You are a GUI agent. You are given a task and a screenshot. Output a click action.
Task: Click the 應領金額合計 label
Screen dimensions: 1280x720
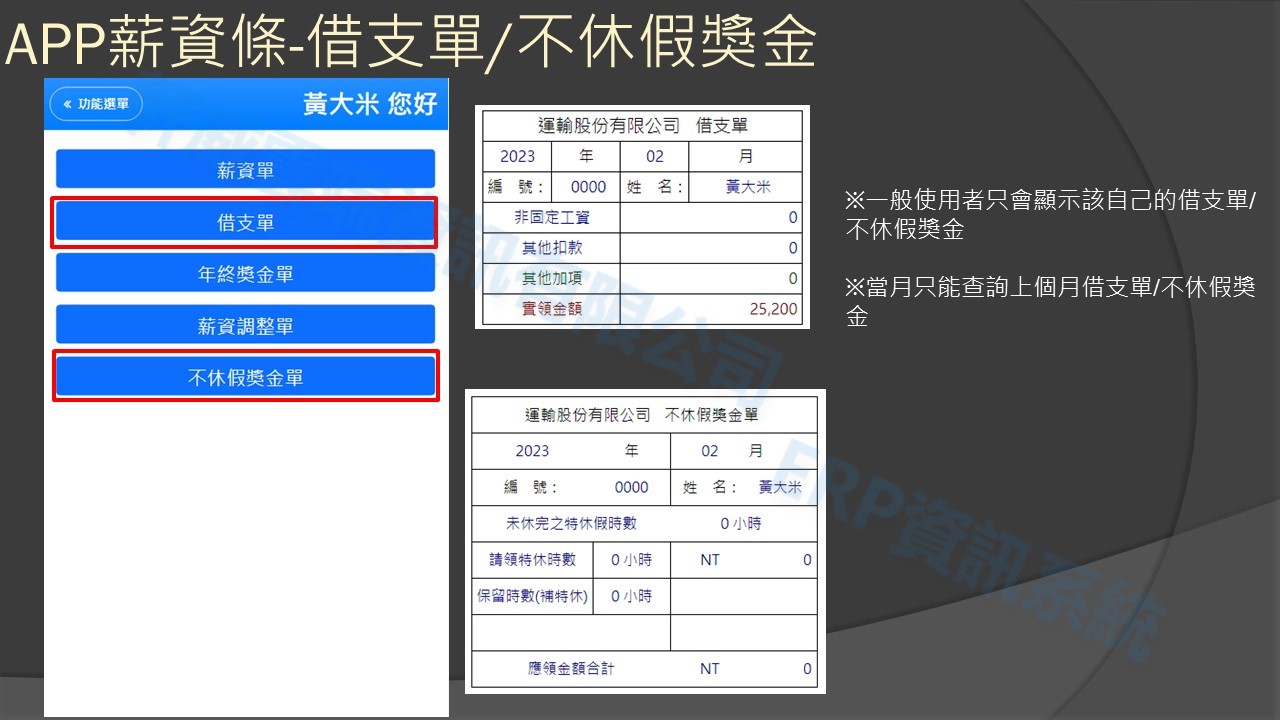tap(571, 669)
